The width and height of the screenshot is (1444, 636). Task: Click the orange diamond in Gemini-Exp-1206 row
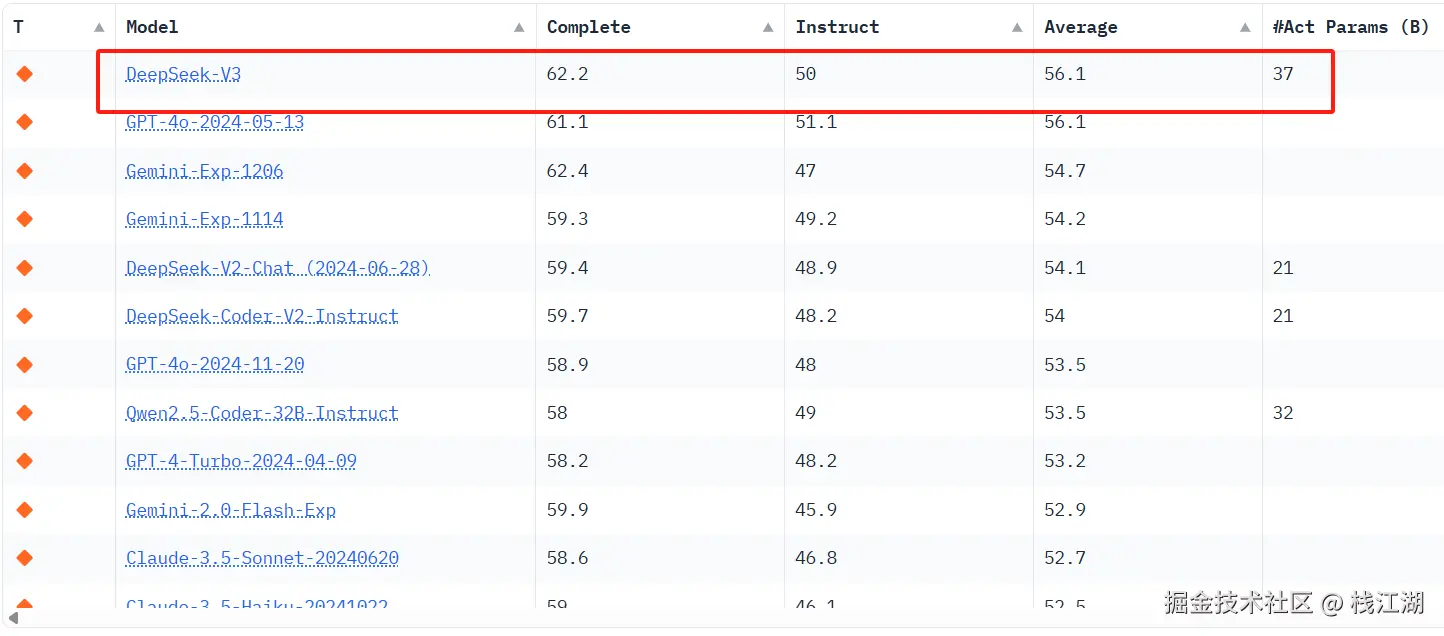(x=25, y=171)
